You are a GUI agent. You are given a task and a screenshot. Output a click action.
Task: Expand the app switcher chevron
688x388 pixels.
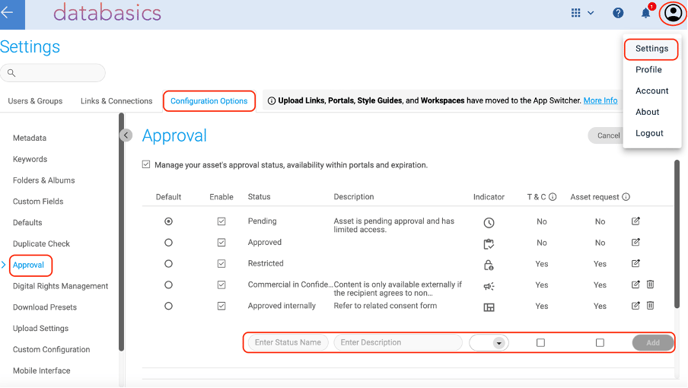tap(591, 13)
